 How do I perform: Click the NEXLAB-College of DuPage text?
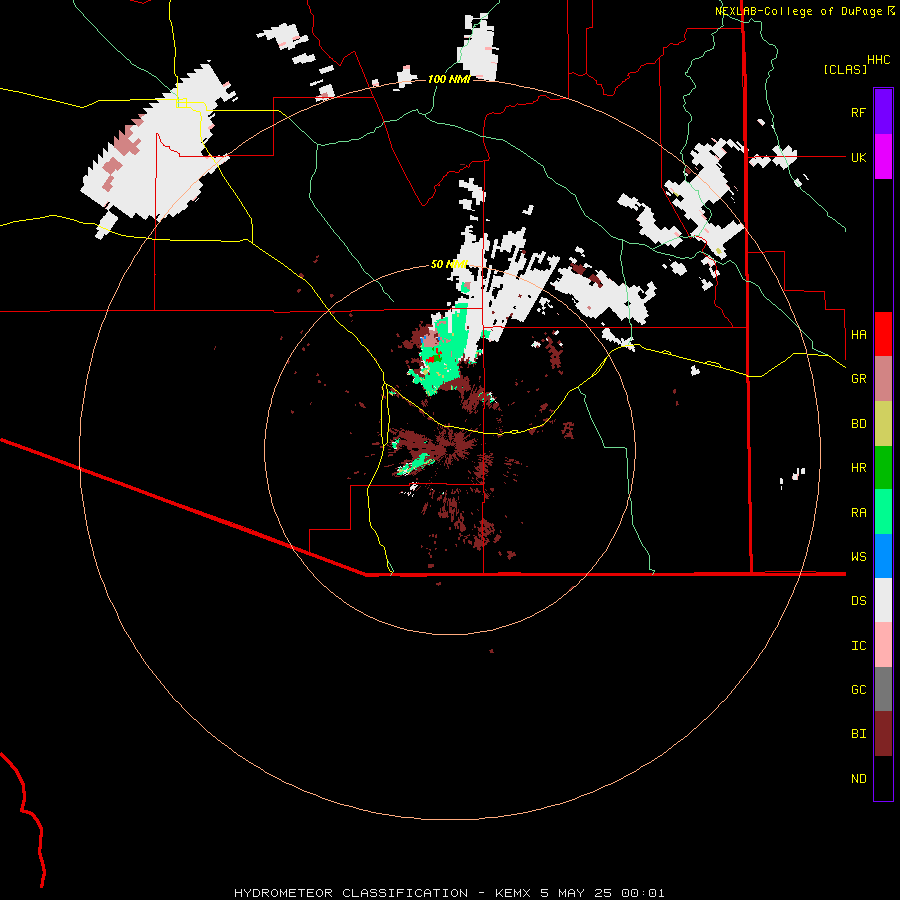click(x=798, y=11)
